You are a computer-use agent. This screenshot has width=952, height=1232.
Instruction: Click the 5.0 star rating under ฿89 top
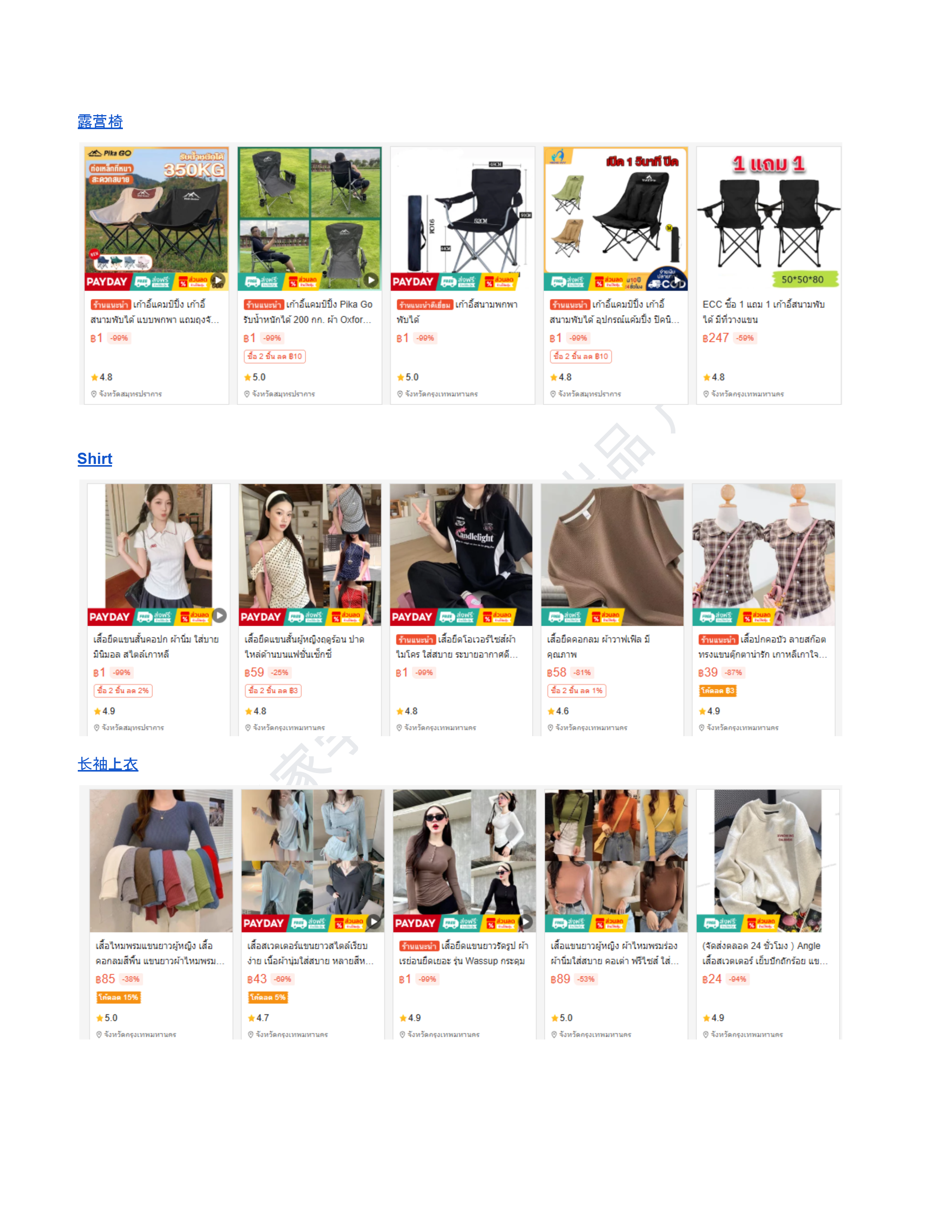pos(562,1018)
